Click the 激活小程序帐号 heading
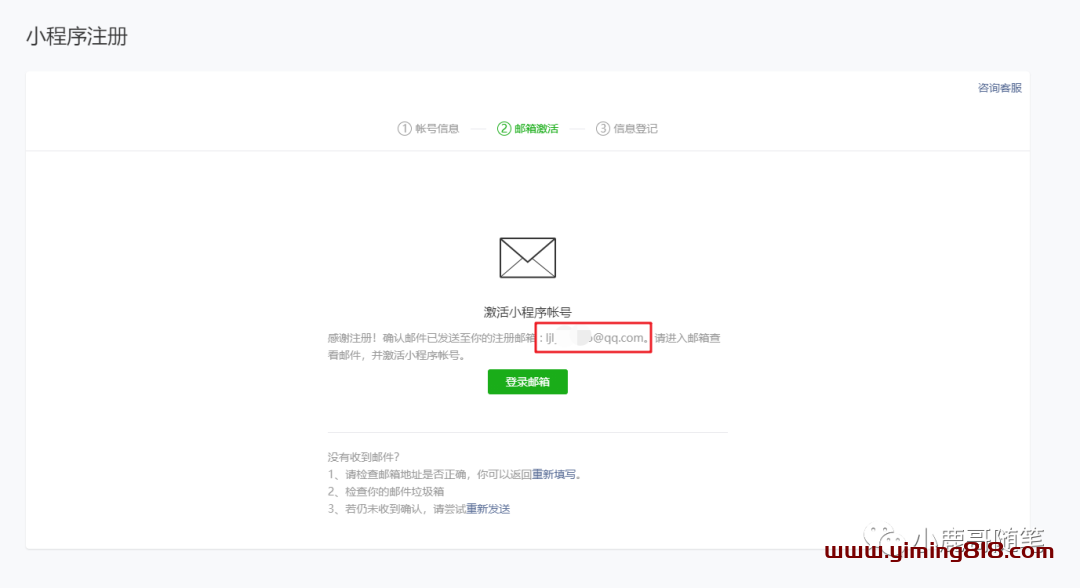This screenshot has width=1080, height=588. 527,313
